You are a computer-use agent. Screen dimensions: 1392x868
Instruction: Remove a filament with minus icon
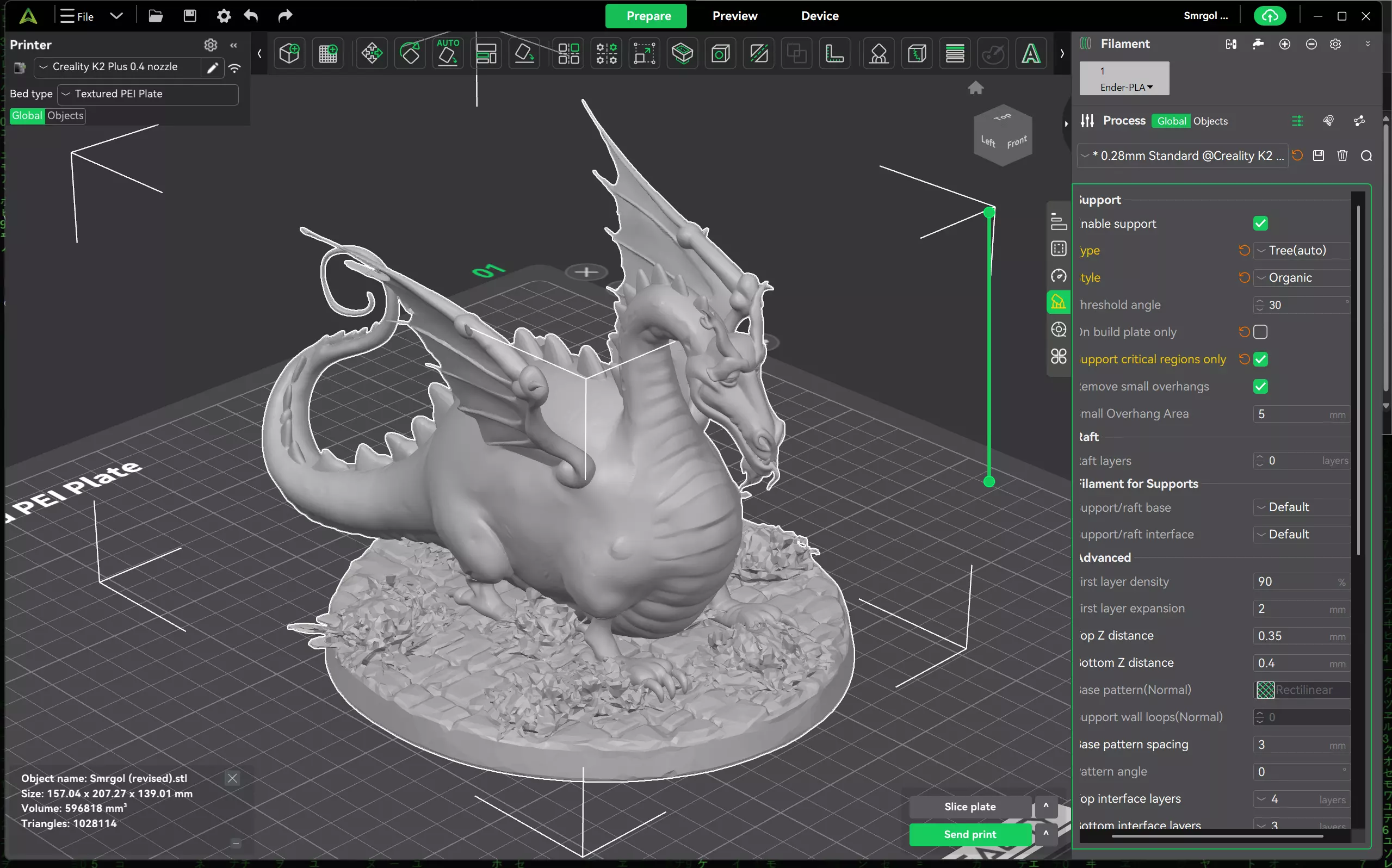(x=1311, y=44)
